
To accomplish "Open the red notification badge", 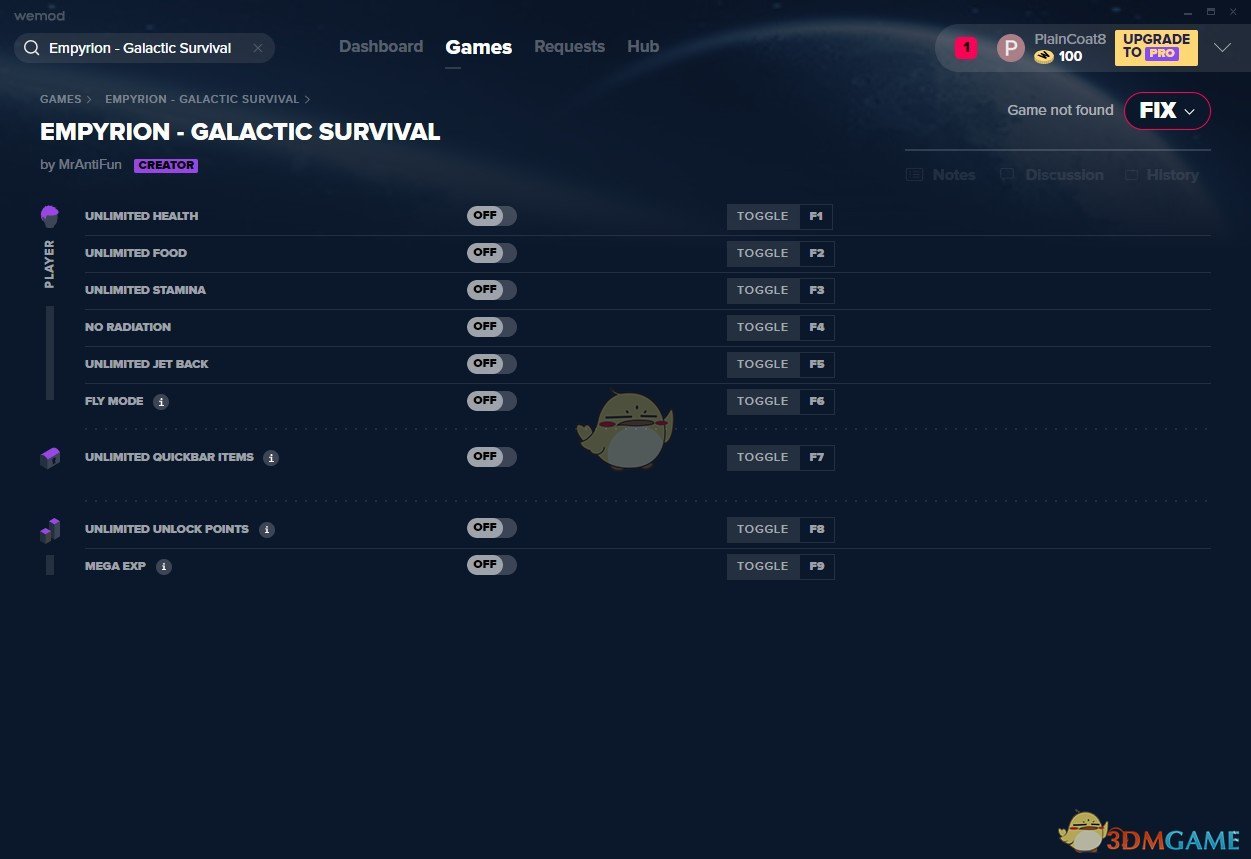I will coord(966,47).
